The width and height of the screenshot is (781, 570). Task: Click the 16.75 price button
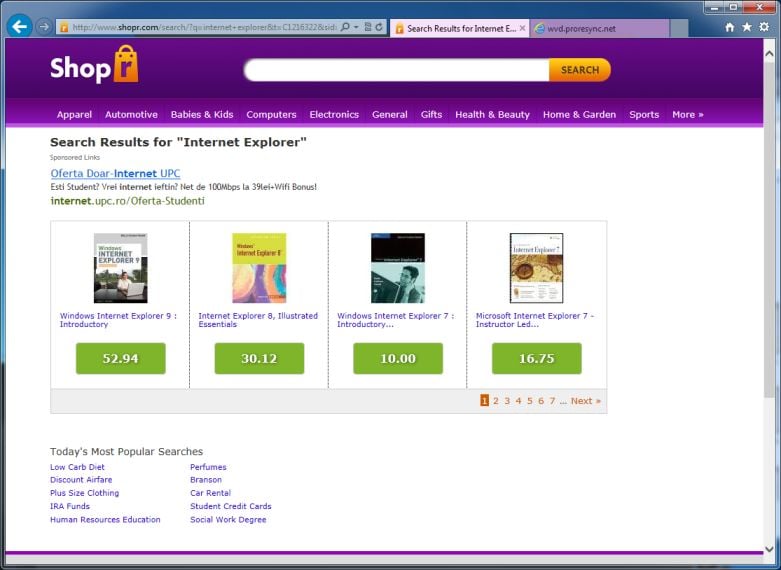(536, 358)
